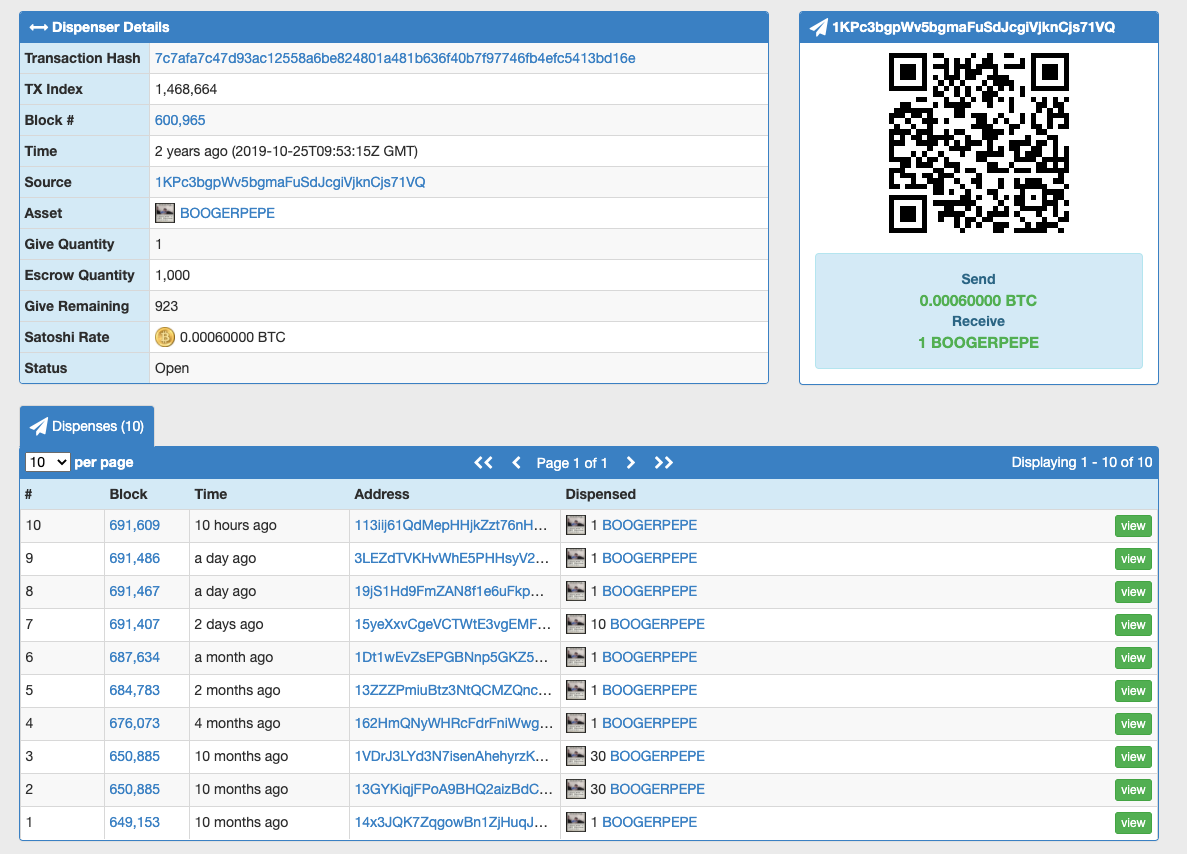
Task: Open address 19jS1Hd9FmZAN8f1e6uFkp…
Action: (x=450, y=591)
